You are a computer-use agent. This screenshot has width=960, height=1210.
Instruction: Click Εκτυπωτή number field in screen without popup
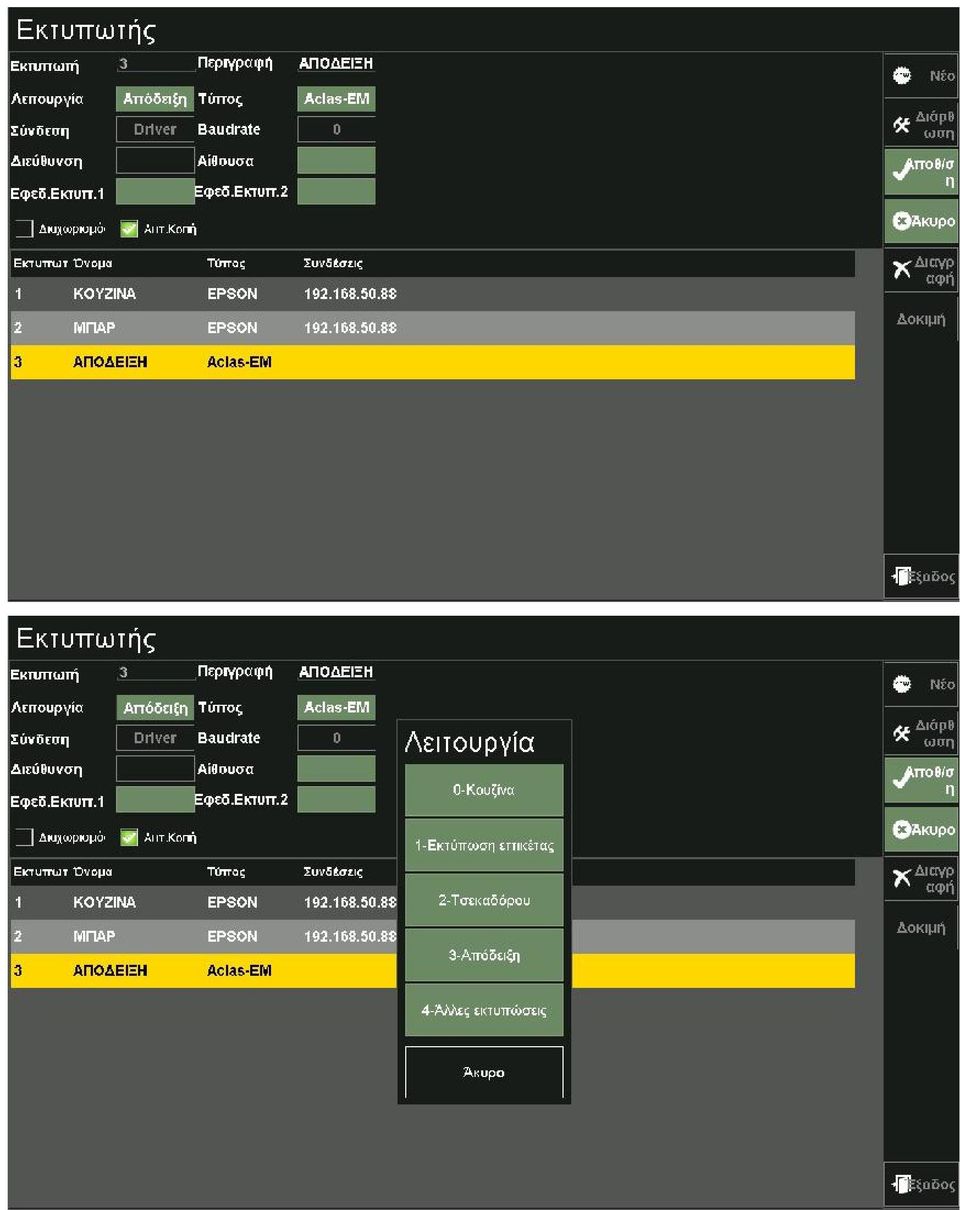[x=155, y=64]
